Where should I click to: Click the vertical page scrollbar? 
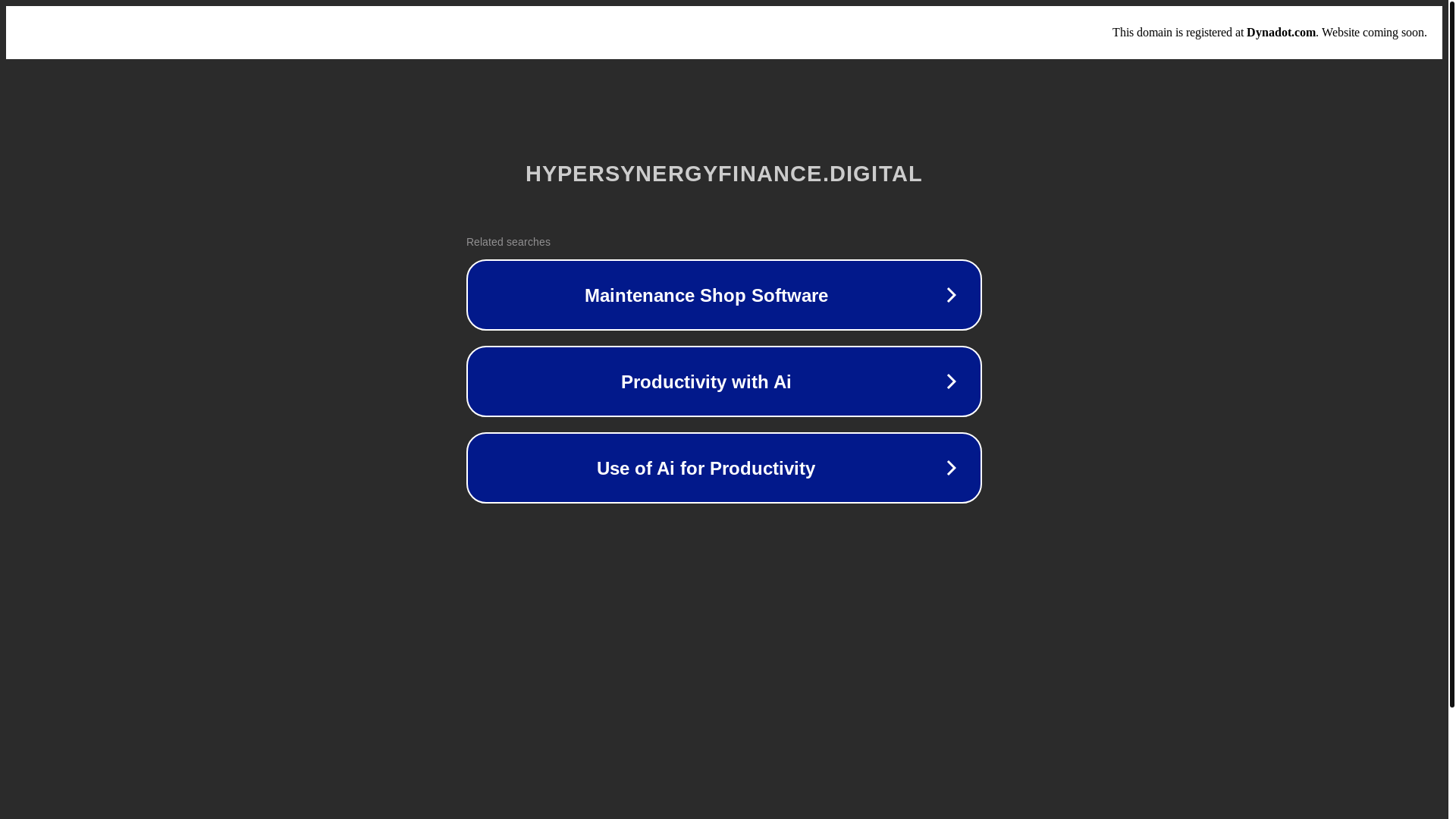tap(1451, 353)
